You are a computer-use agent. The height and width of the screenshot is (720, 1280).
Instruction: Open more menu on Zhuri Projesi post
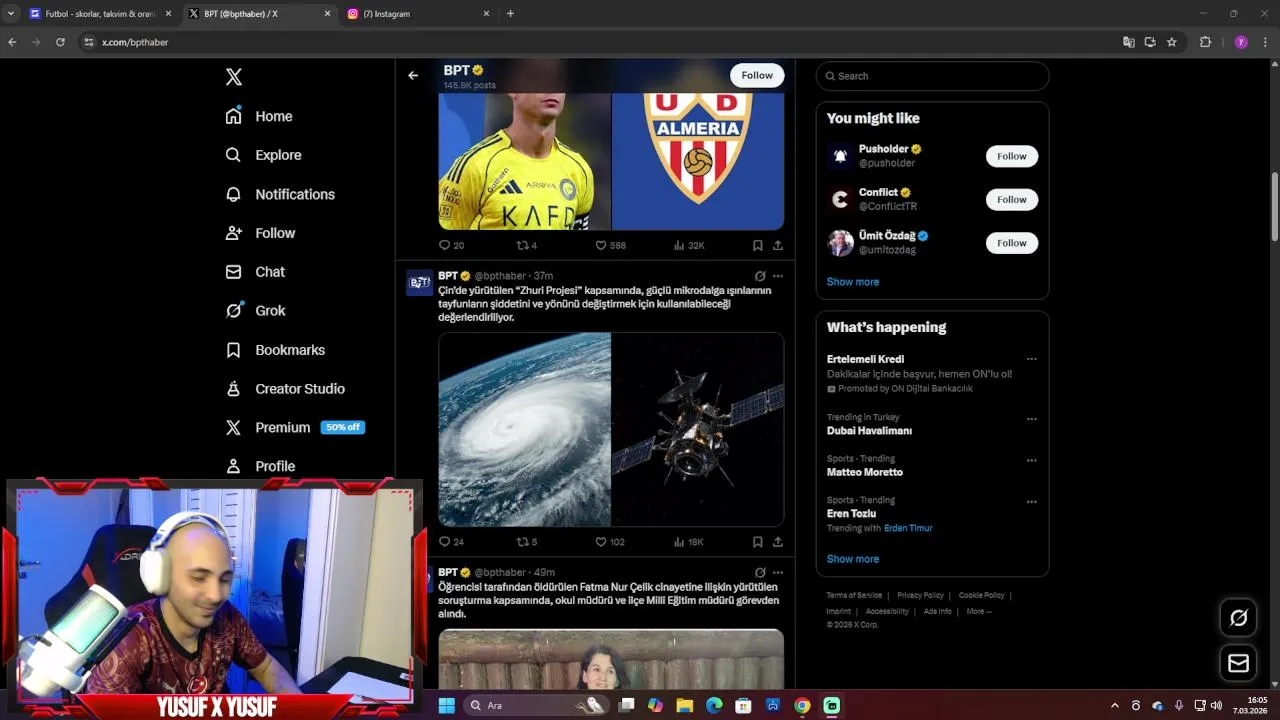pyautogui.click(x=777, y=276)
